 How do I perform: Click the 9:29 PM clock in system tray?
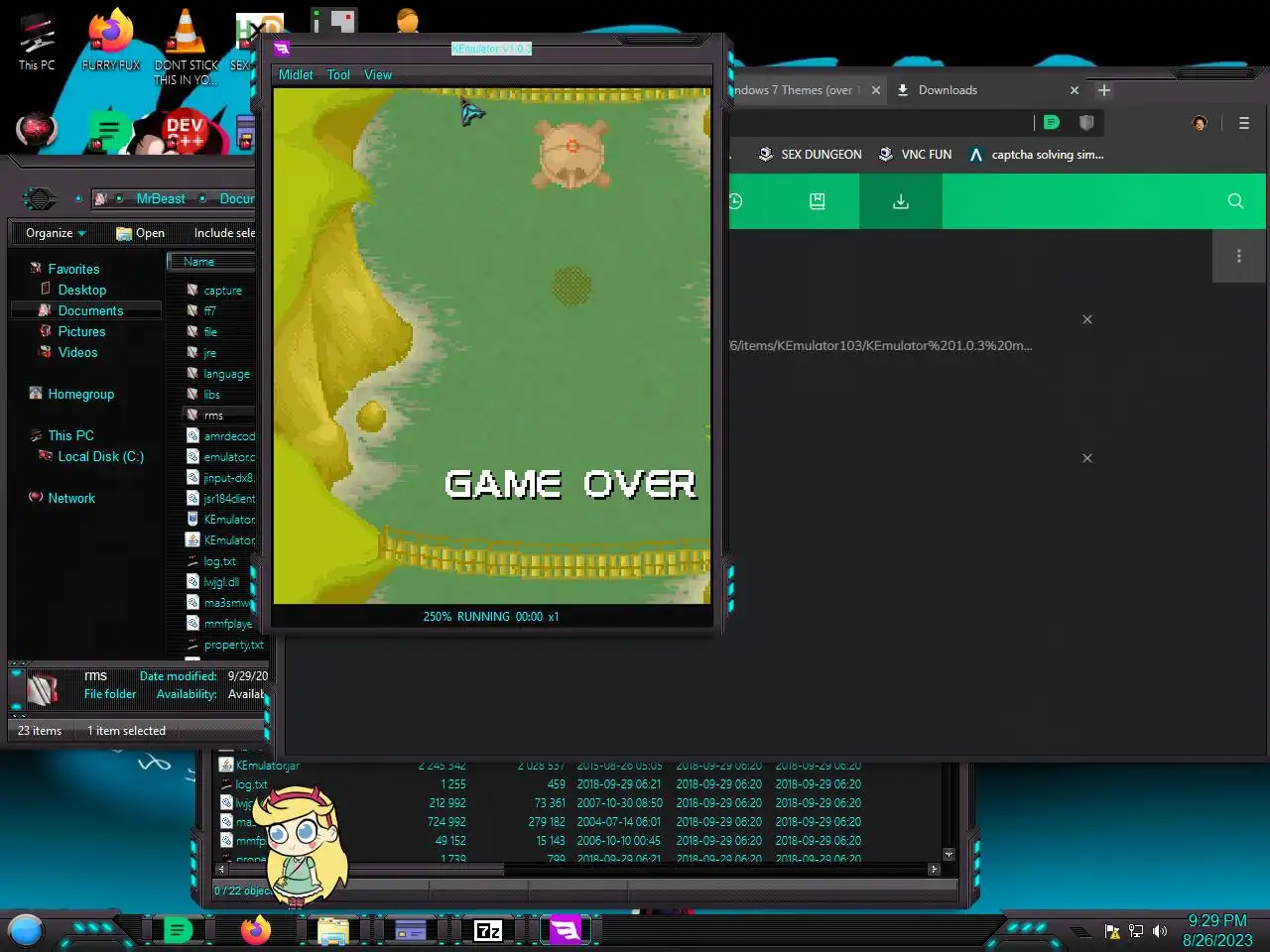pyautogui.click(x=1217, y=920)
